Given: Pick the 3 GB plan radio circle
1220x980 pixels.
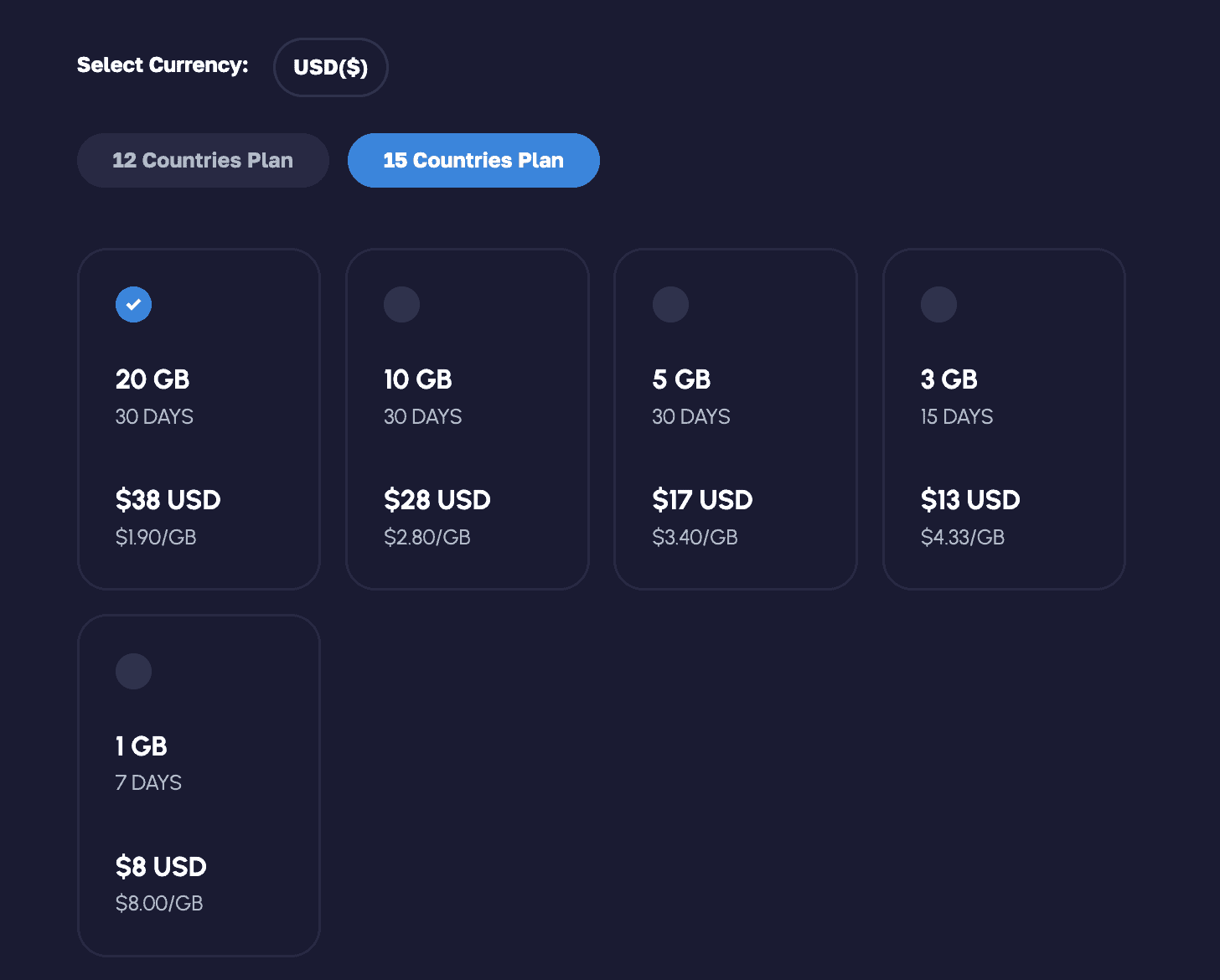Looking at the screenshot, I should click(x=938, y=304).
